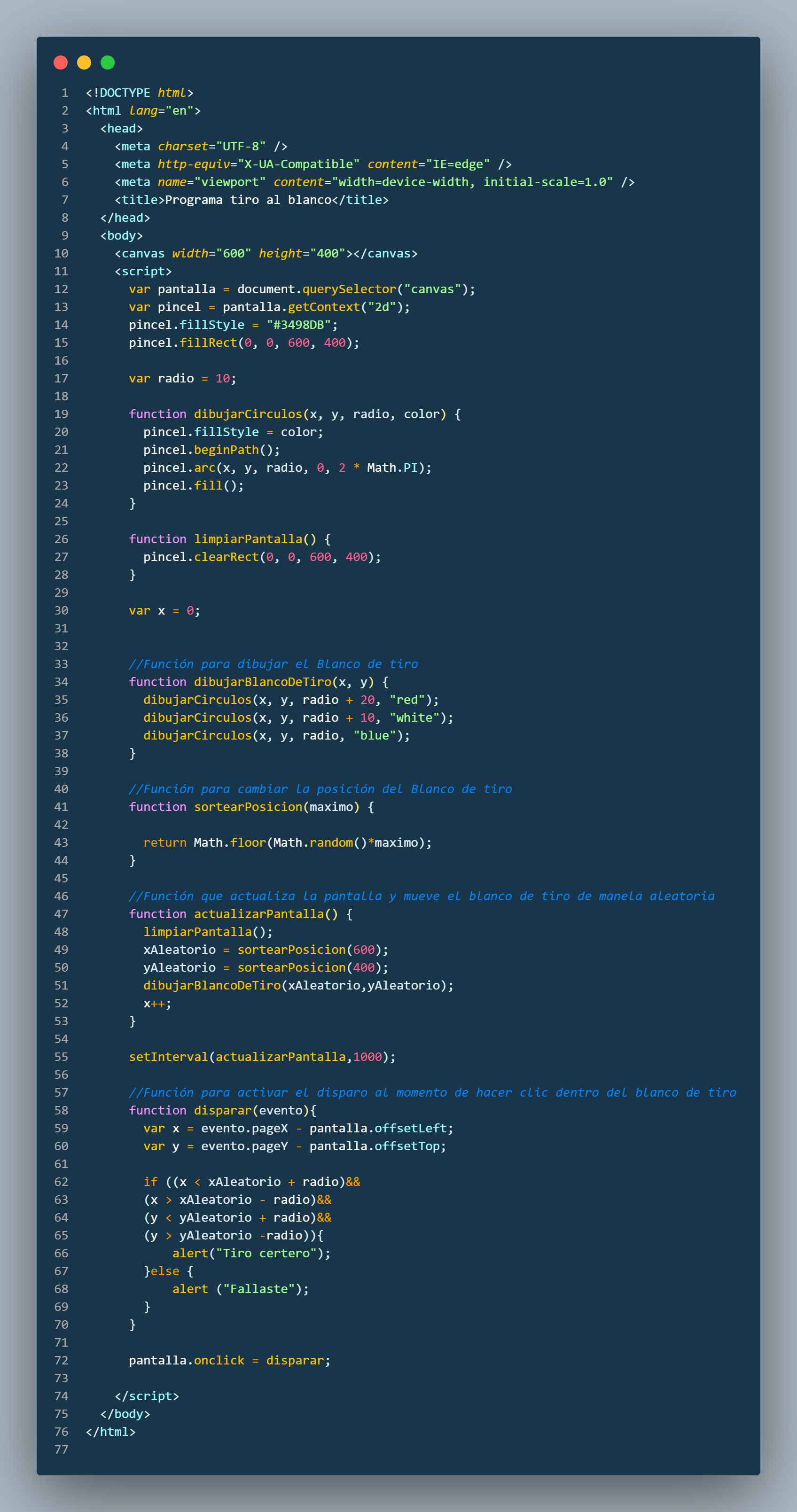Click the pincel.beginPath(); line

(x=212, y=450)
